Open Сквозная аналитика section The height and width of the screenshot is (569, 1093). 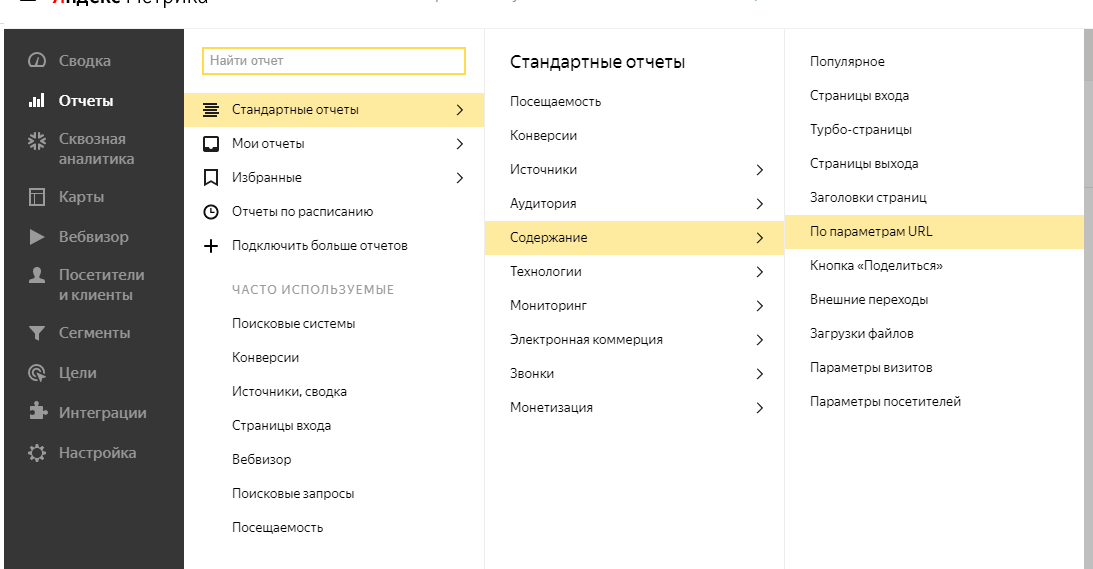(x=96, y=149)
